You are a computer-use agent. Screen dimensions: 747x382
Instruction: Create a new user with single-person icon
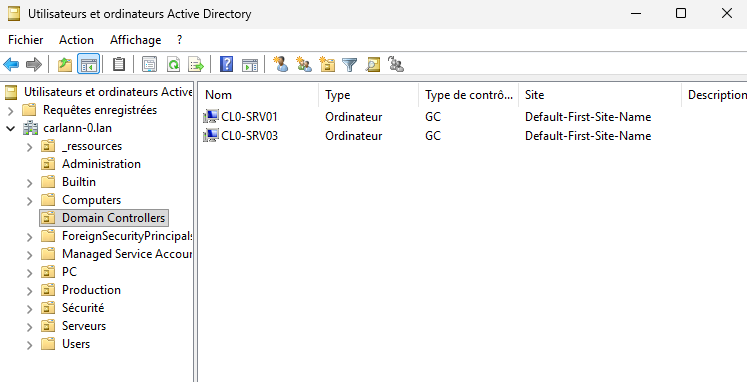[x=280, y=64]
